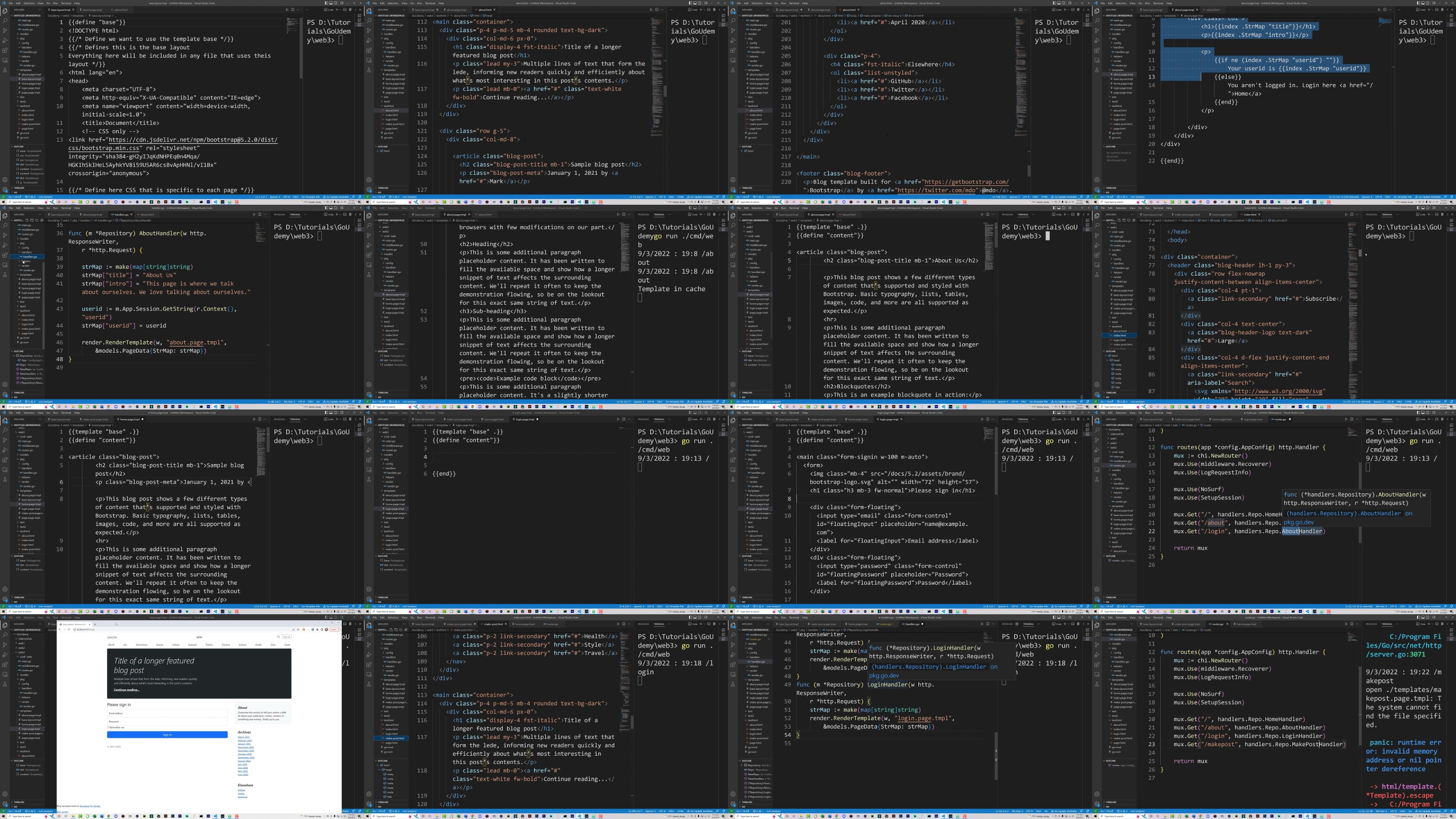Screen dimensions: 1456x819
Task: Click the Kill Terminal trash icon in the base.layout.tmpl window
Action: coord(350,10)
